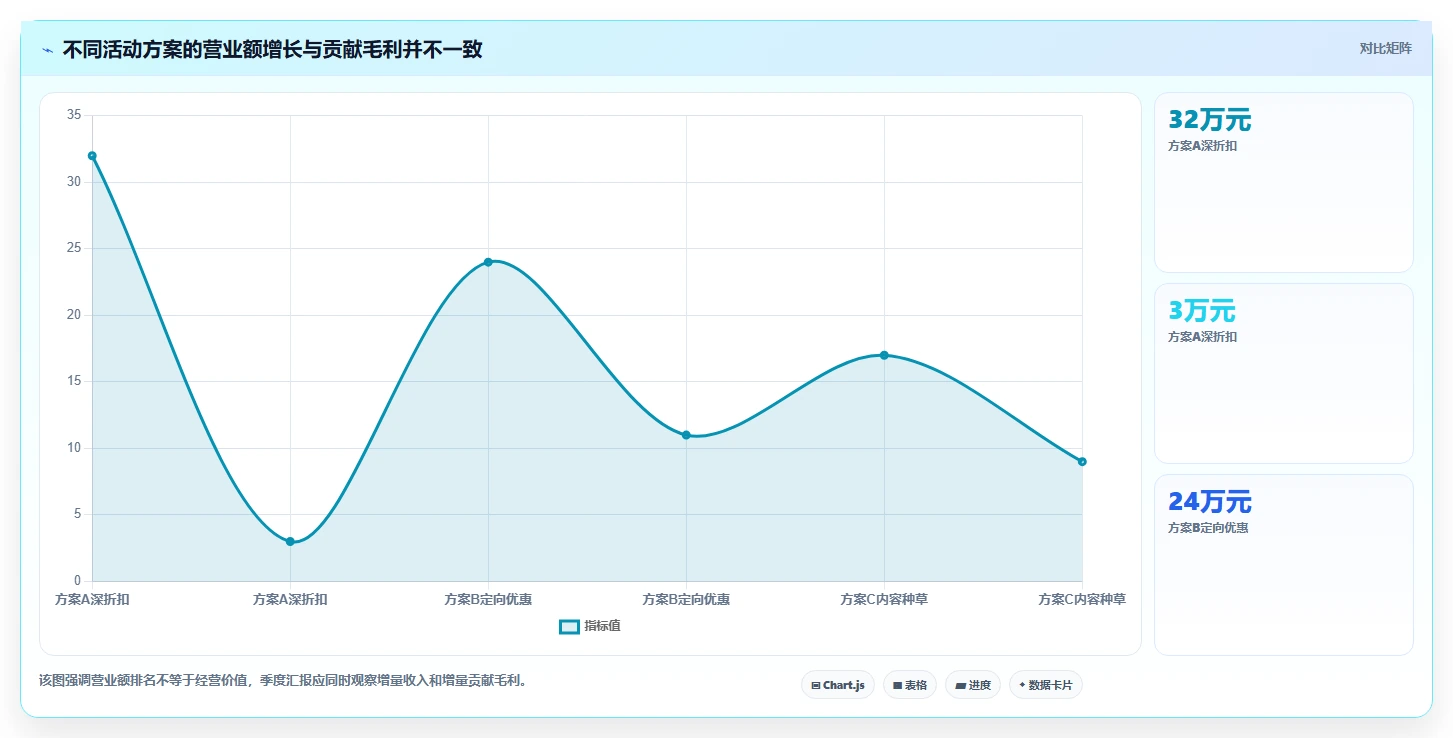
Task: Select the data point at value 24
Action: point(488,262)
